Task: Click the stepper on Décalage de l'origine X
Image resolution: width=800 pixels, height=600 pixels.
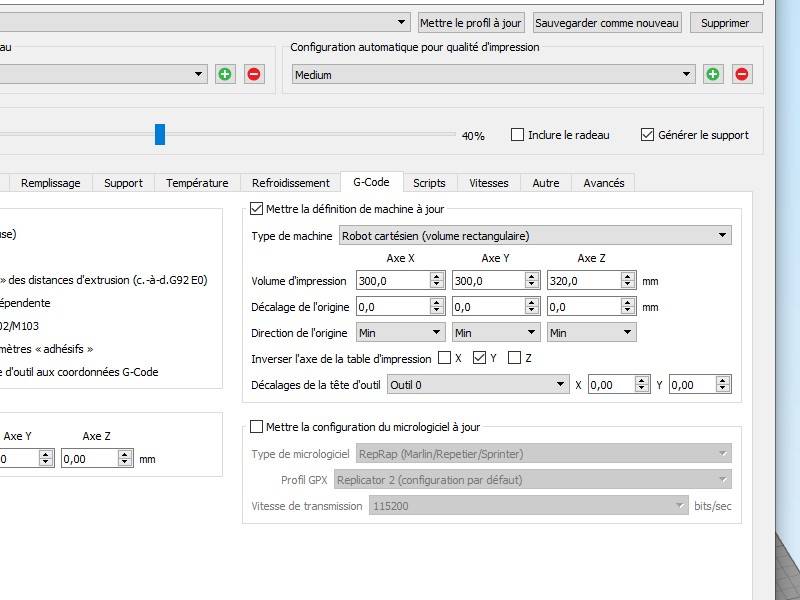Action: pos(437,307)
